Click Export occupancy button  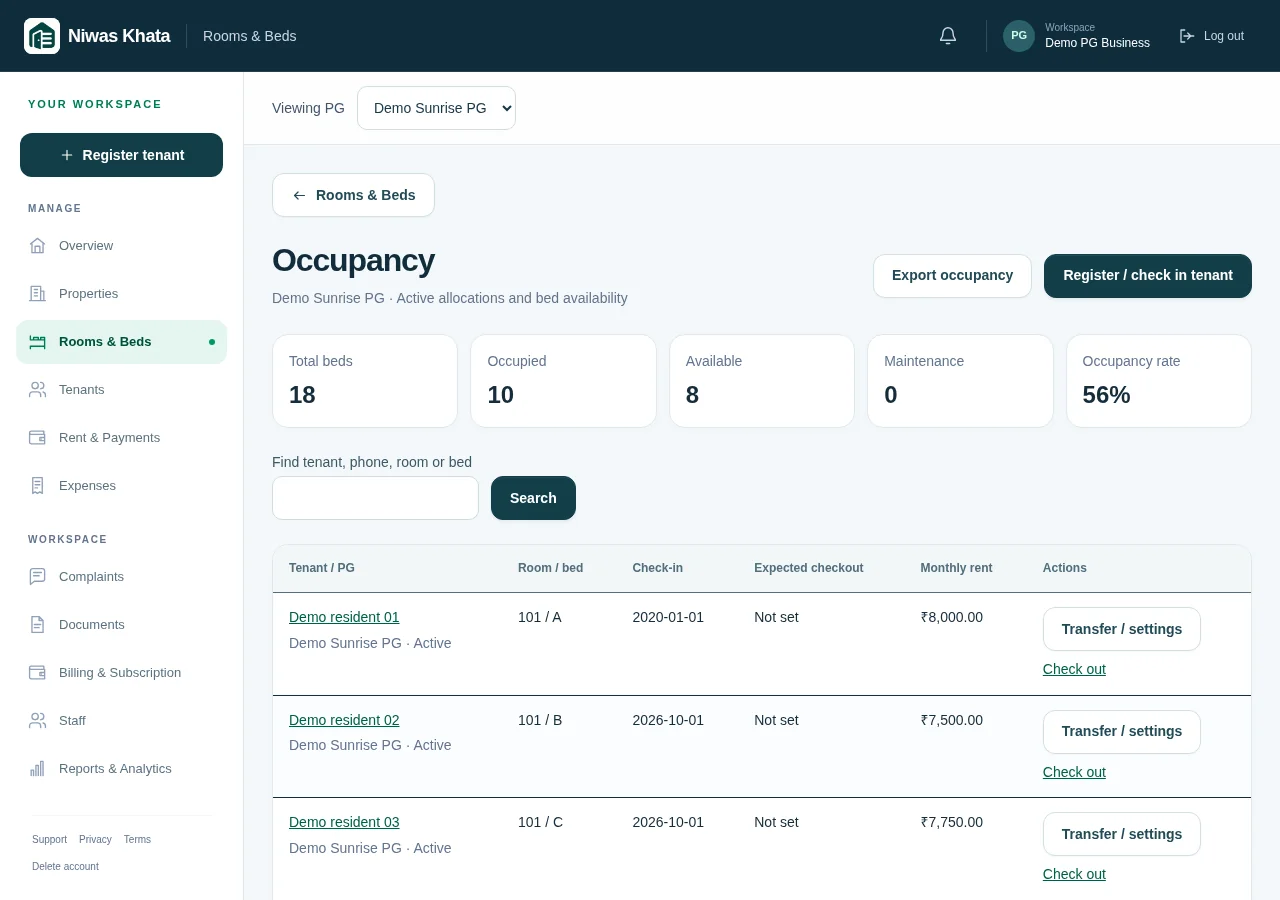[x=952, y=276]
